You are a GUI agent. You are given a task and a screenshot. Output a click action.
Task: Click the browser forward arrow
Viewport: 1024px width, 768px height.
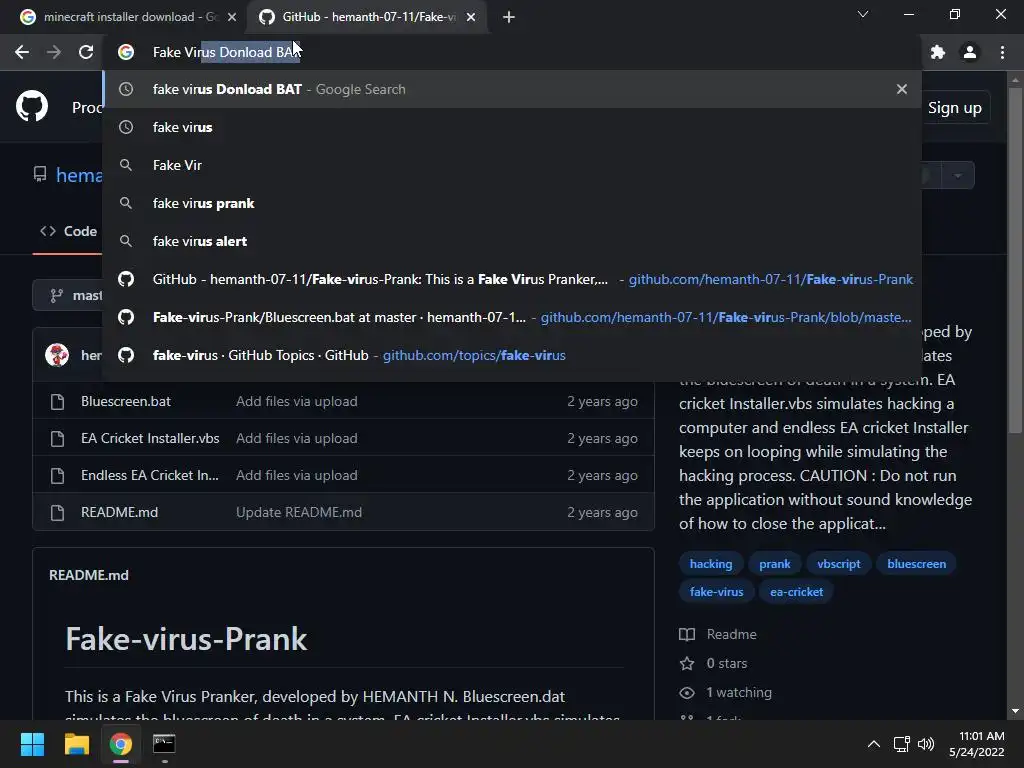click(x=54, y=52)
